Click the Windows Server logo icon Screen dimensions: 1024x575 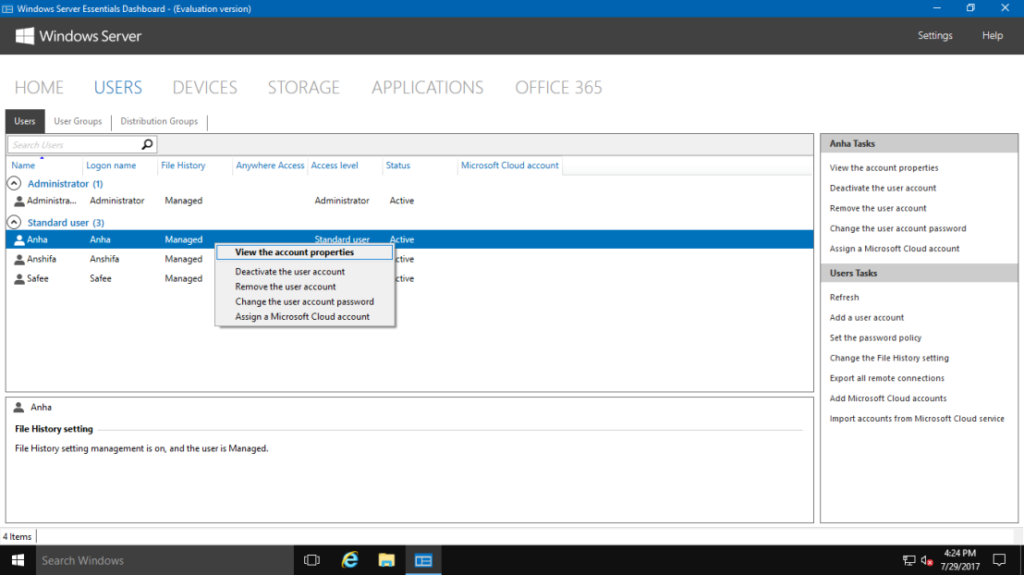tap(24, 36)
